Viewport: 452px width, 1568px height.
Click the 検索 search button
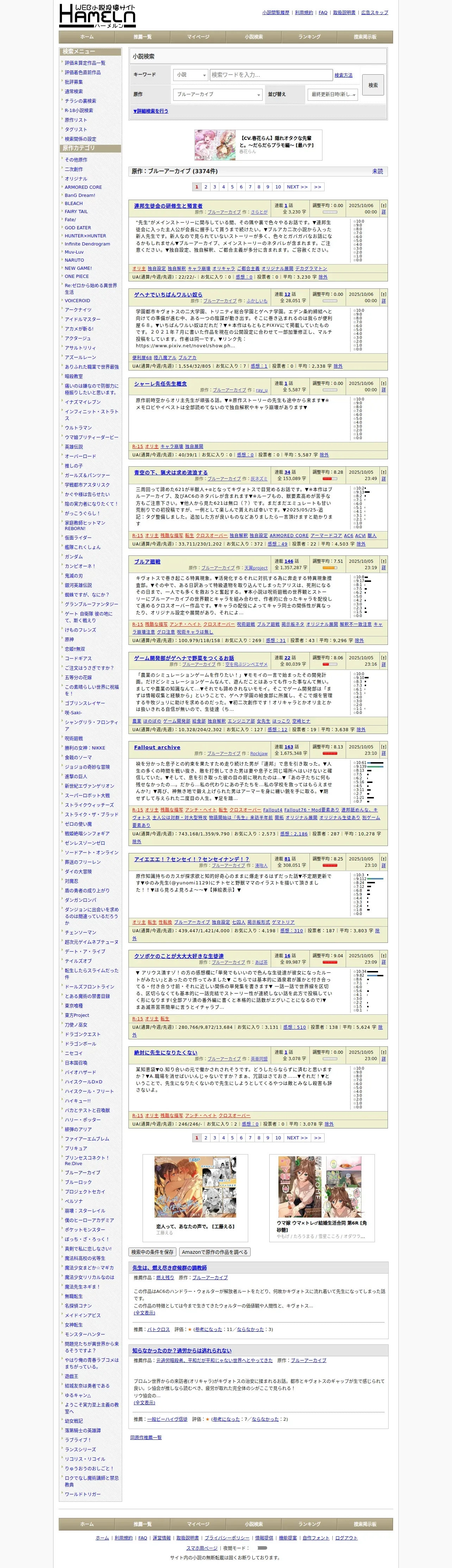click(x=373, y=85)
